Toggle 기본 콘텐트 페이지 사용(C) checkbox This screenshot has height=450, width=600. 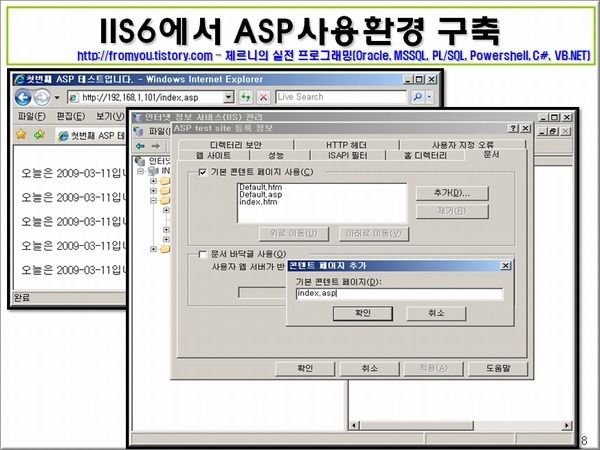[x=202, y=172]
